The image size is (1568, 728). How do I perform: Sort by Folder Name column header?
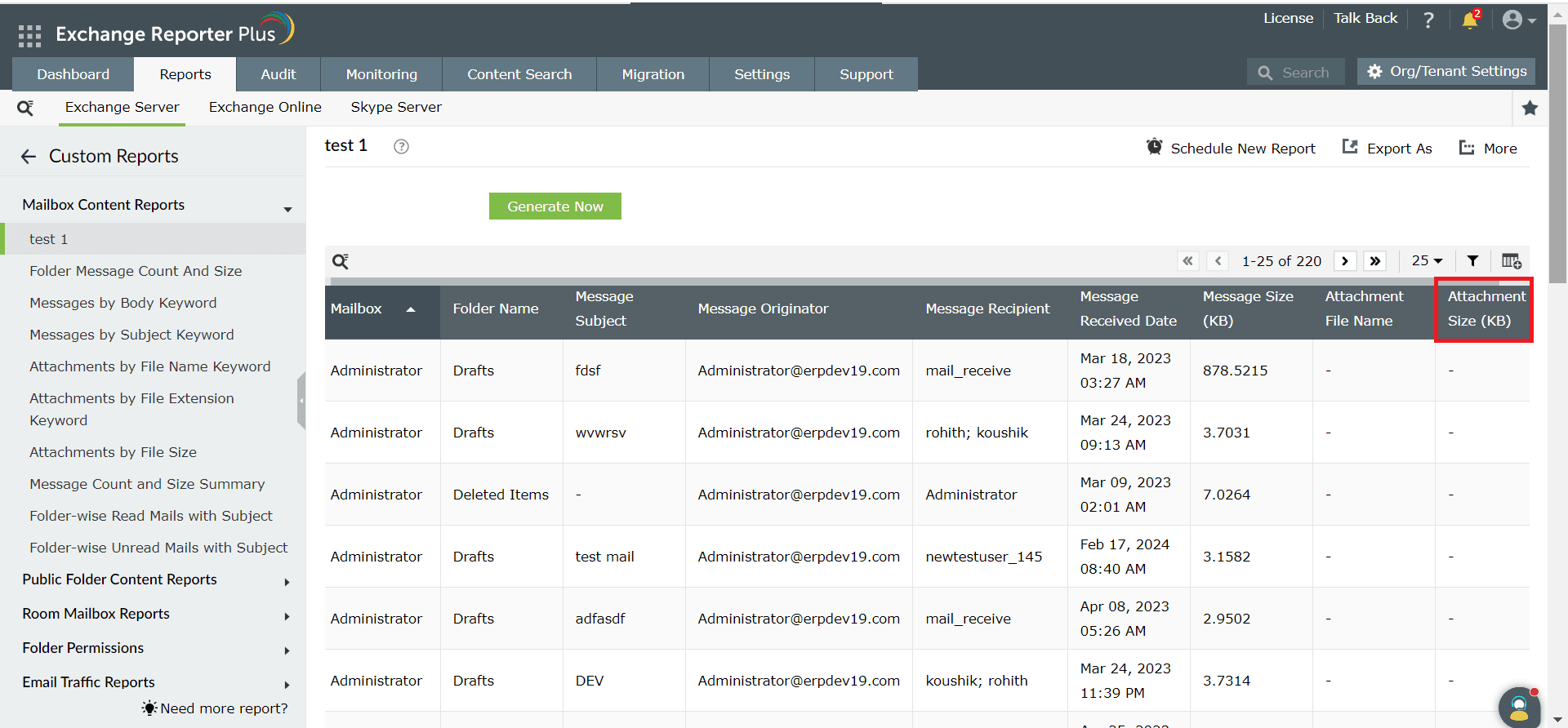point(496,309)
